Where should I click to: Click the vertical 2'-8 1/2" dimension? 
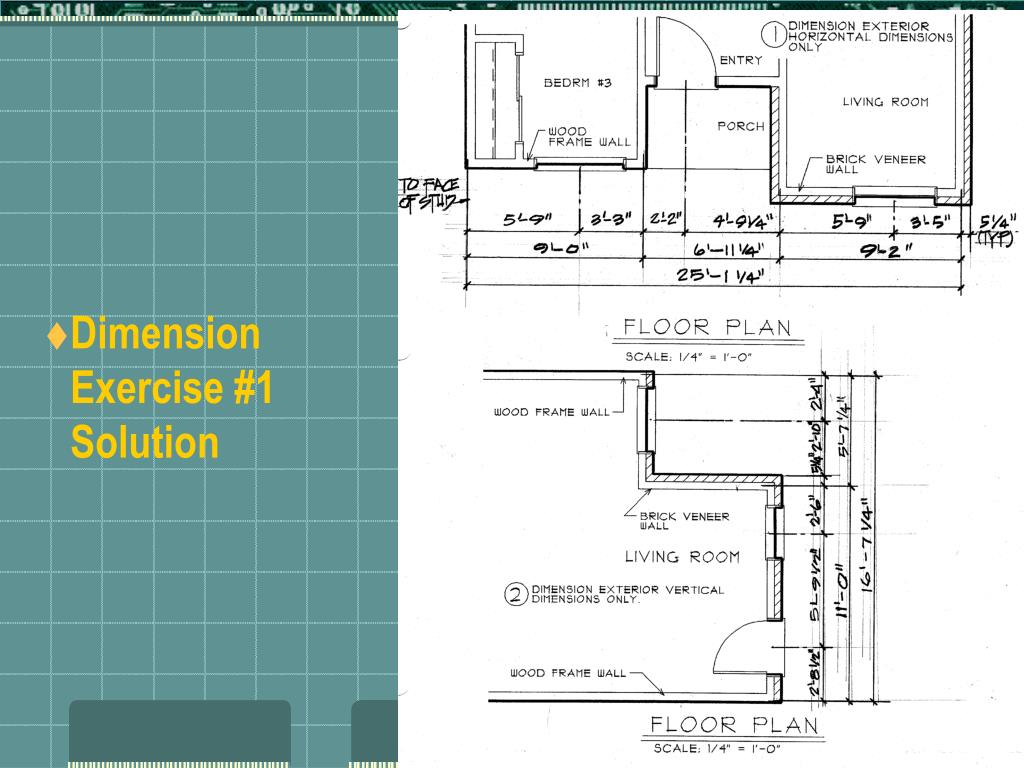tap(815, 673)
